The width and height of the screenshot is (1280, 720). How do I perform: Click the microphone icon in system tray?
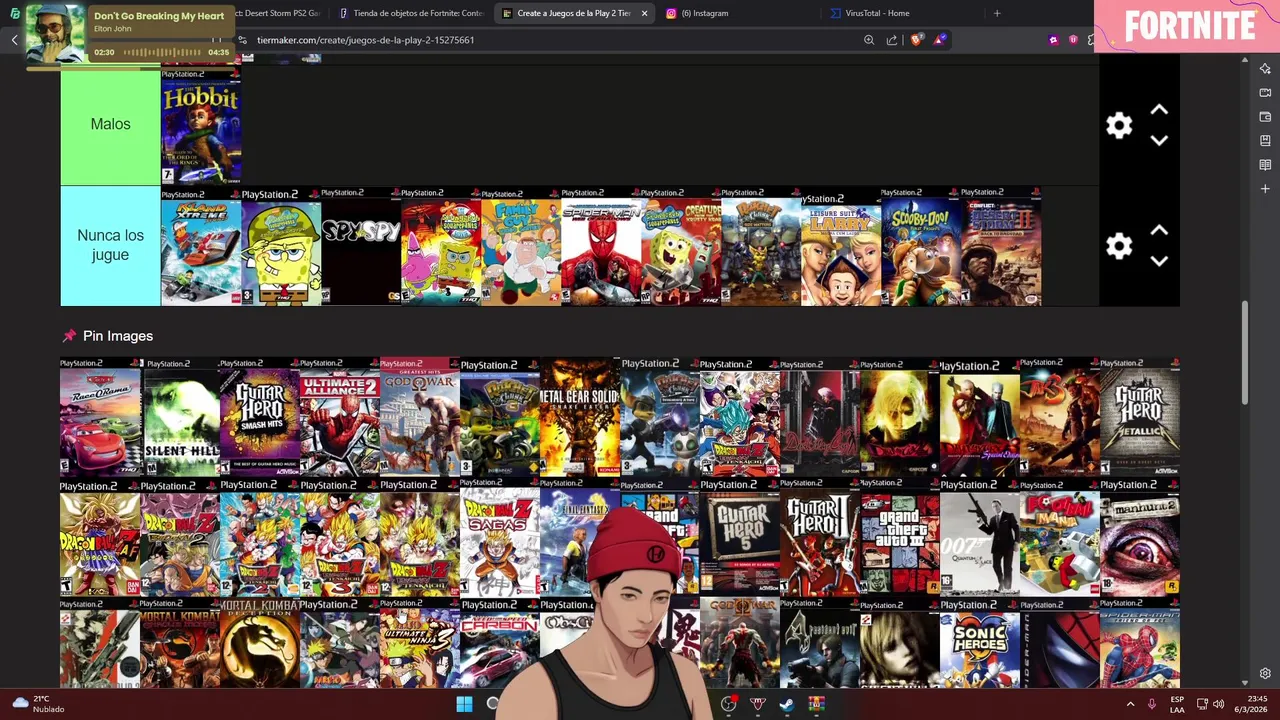click(1152, 704)
